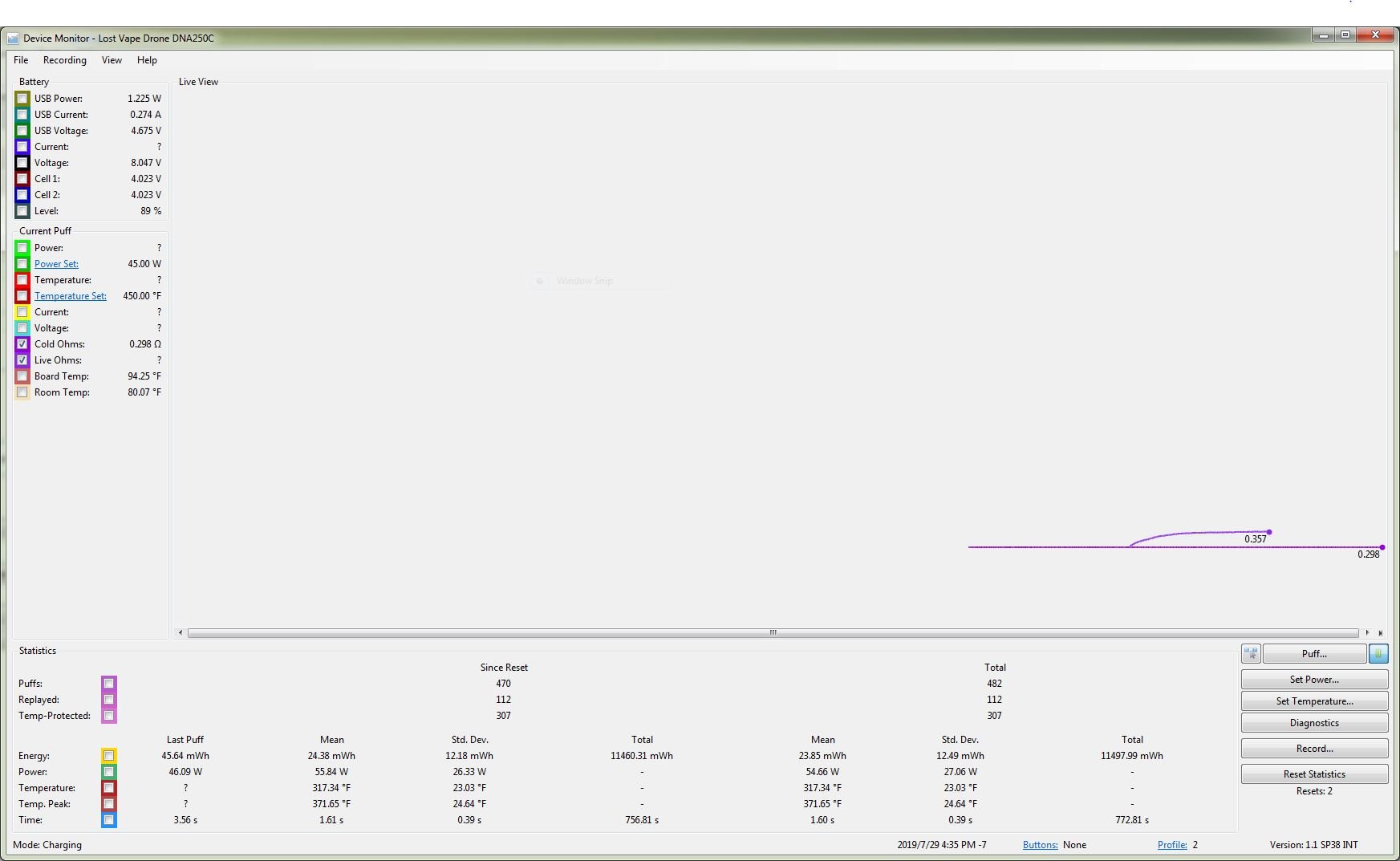1400x861 pixels.
Task: Click the right arrow of the Live View scrollbar
Action: (x=1367, y=633)
